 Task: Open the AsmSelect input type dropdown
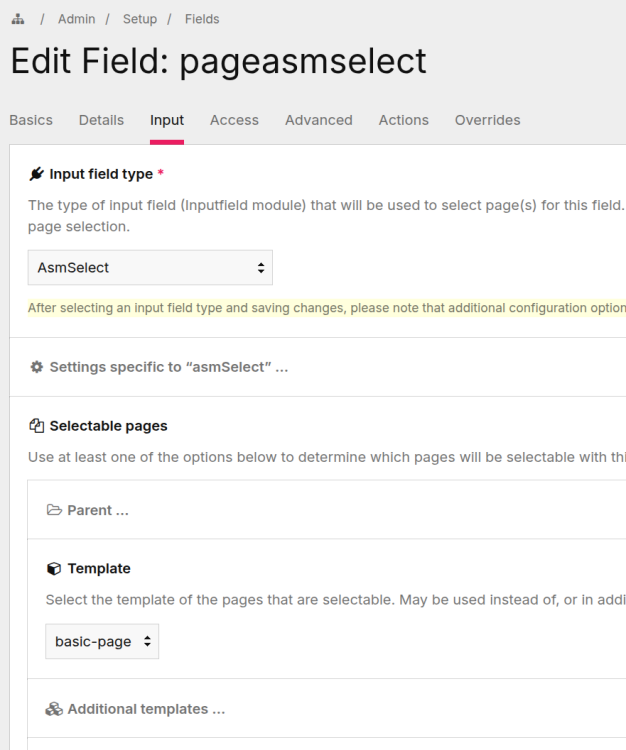click(150, 268)
